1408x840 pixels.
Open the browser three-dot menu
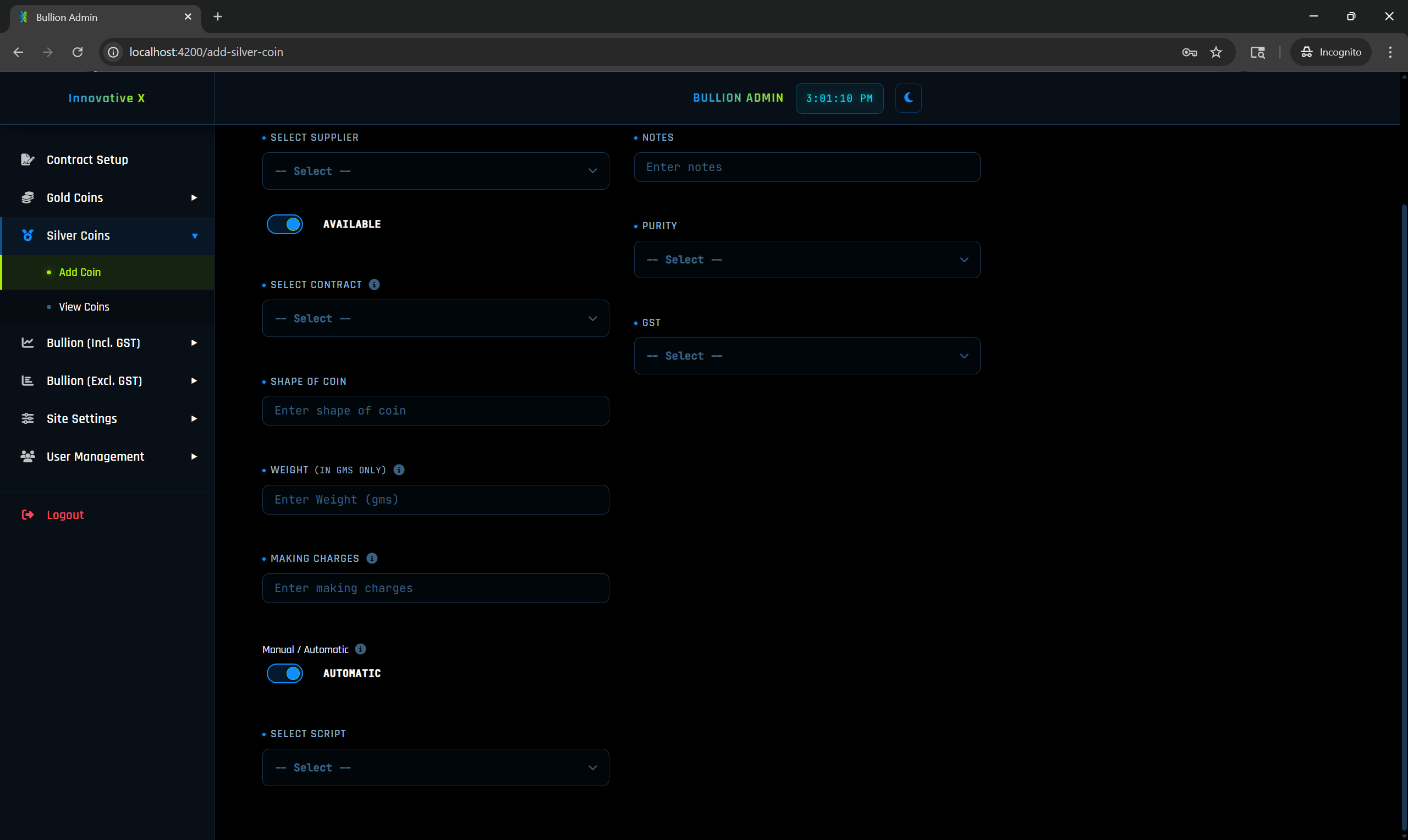[x=1390, y=52]
